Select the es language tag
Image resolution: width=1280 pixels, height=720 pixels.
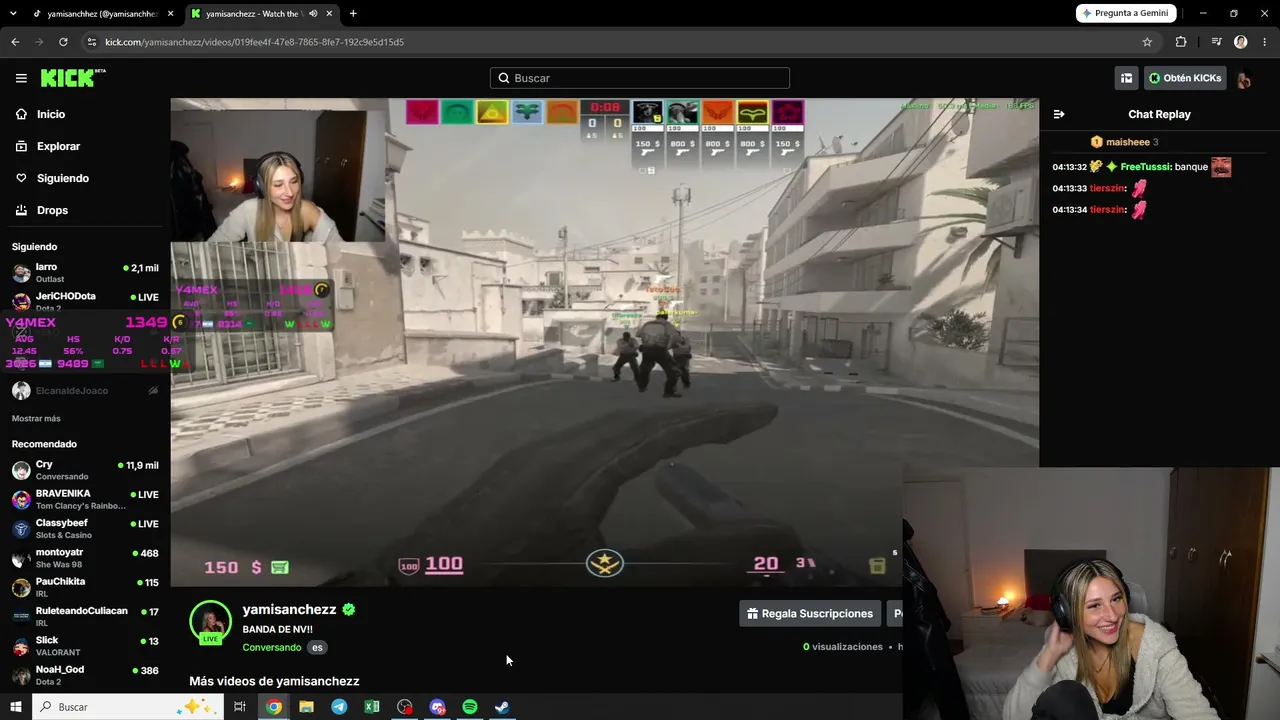tap(317, 647)
